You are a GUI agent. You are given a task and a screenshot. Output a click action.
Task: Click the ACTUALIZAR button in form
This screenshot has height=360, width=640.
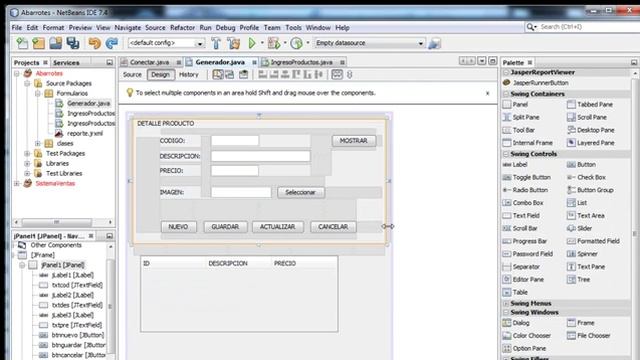[x=278, y=227]
